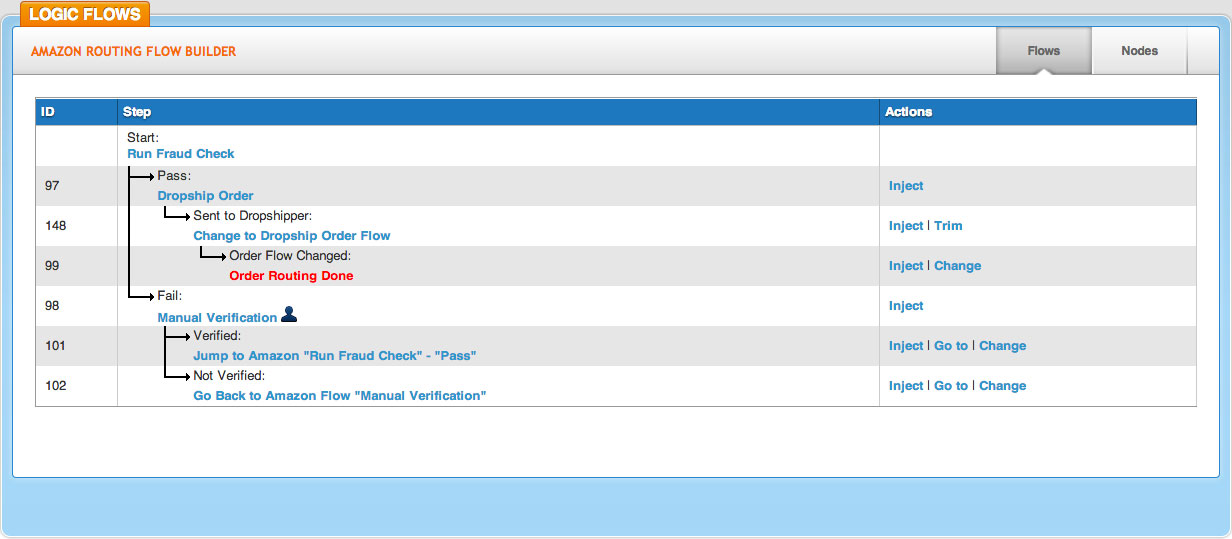The width and height of the screenshot is (1232, 539).
Task: Click Change for step ID 99
Action: point(958,266)
